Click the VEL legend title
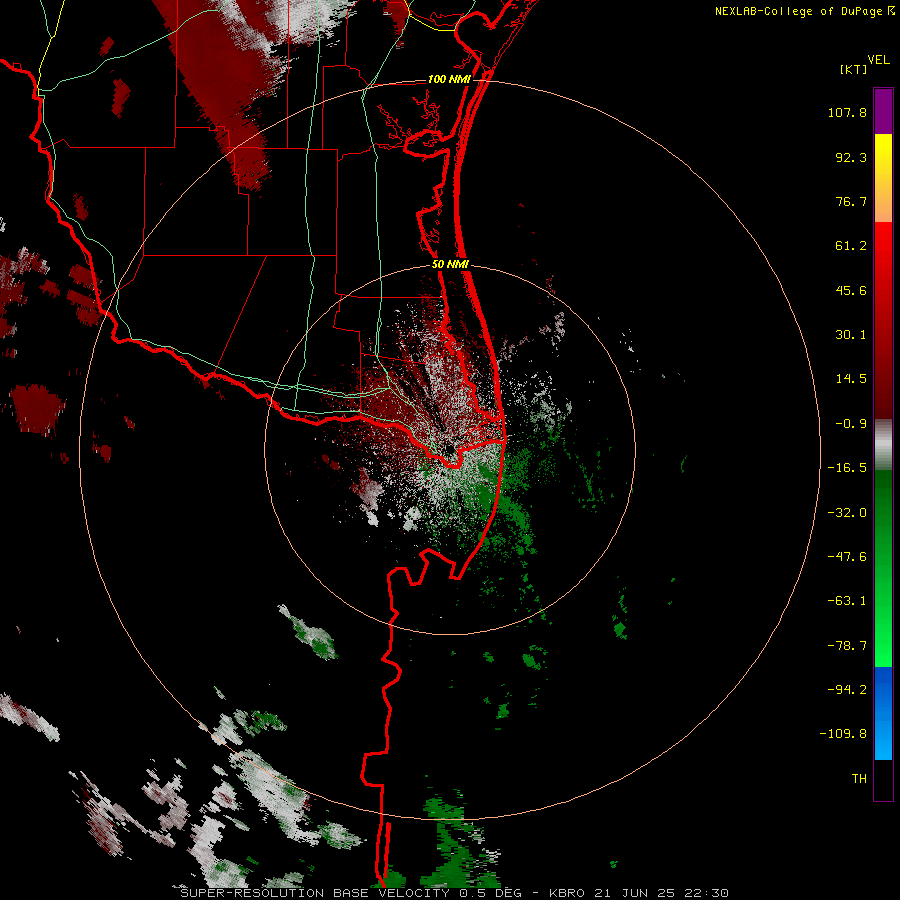This screenshot has width=900, height=900. tap(878, 60)
